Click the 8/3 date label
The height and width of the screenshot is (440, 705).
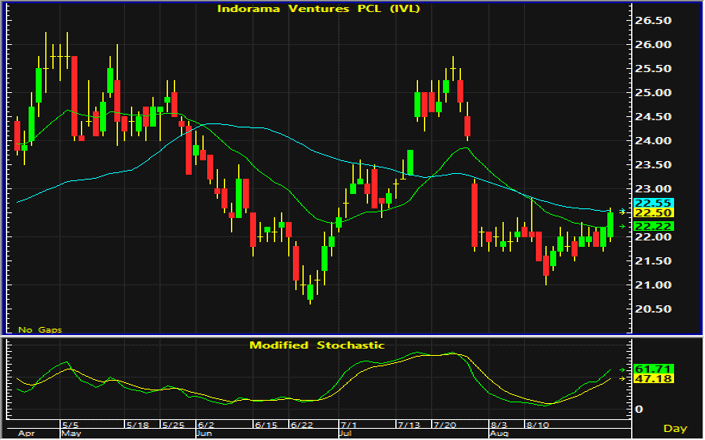point(499,425)
